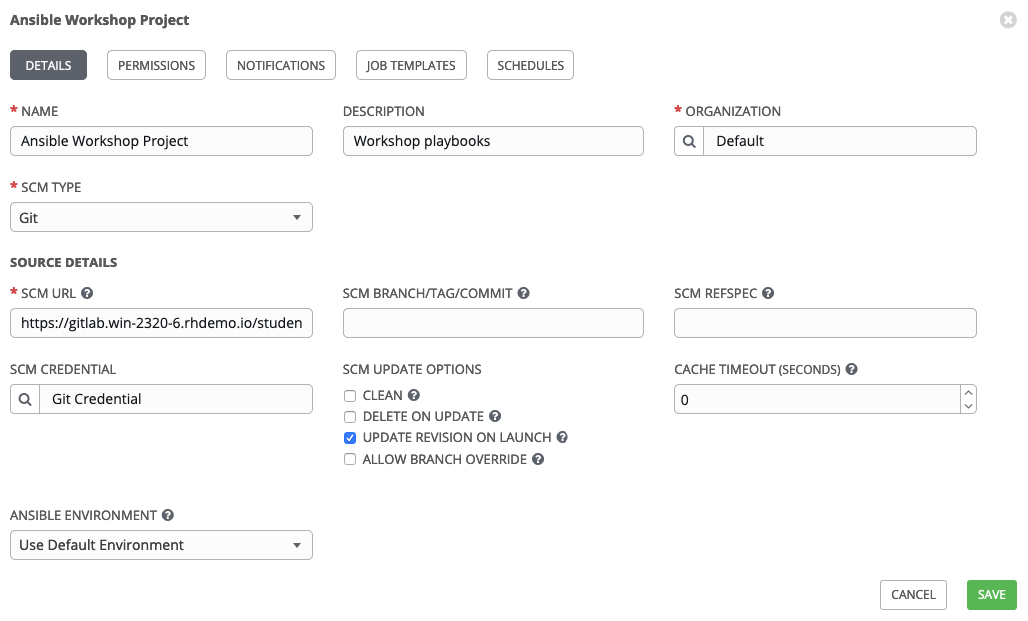The width and height of the screenshot is (1028, 621).
Task: Increase Cache Timeout with stepper up arrow
Action: click(967, 393)
